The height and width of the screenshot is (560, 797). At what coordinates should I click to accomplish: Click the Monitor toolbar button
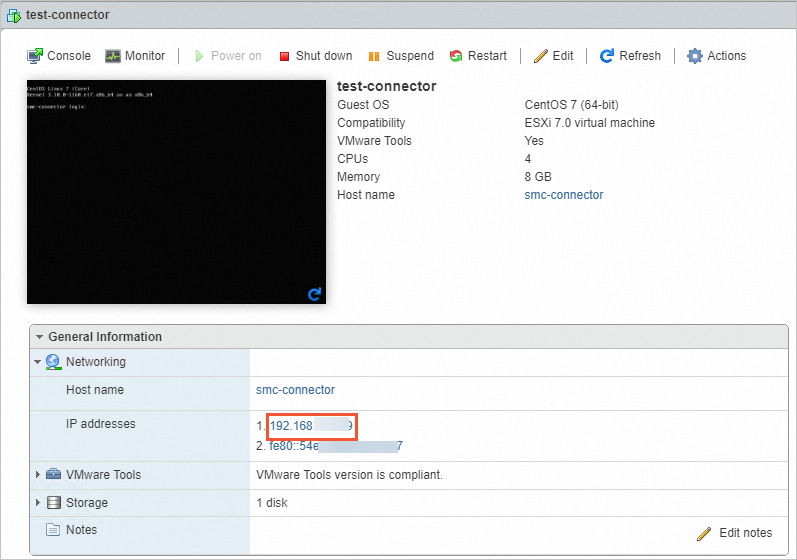tap(135, 56)
